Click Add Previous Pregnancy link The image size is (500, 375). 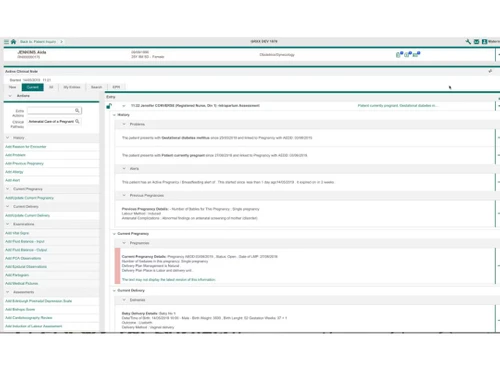(x=24, y=163)
